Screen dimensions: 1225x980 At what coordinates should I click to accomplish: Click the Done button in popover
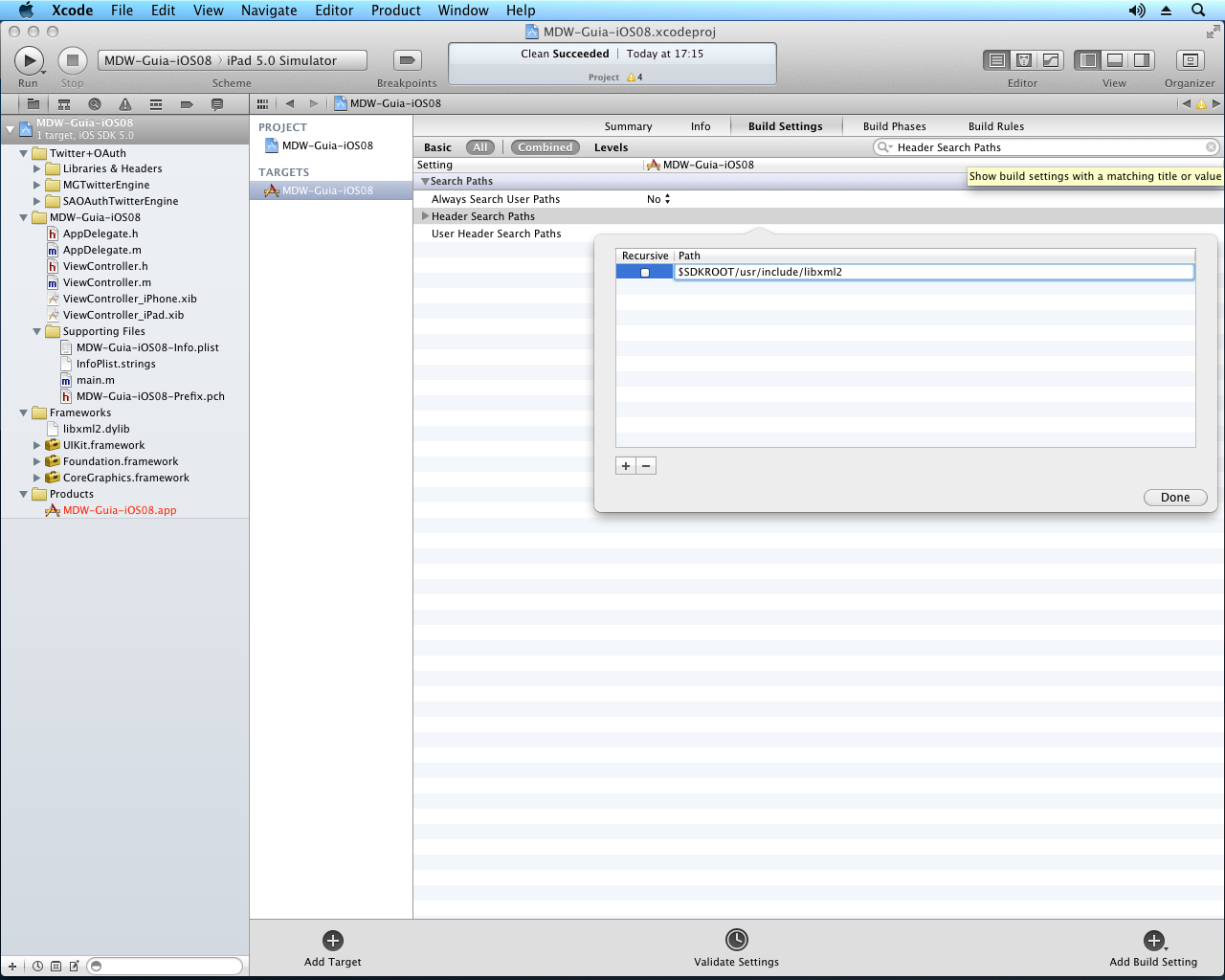point(1175,498)
